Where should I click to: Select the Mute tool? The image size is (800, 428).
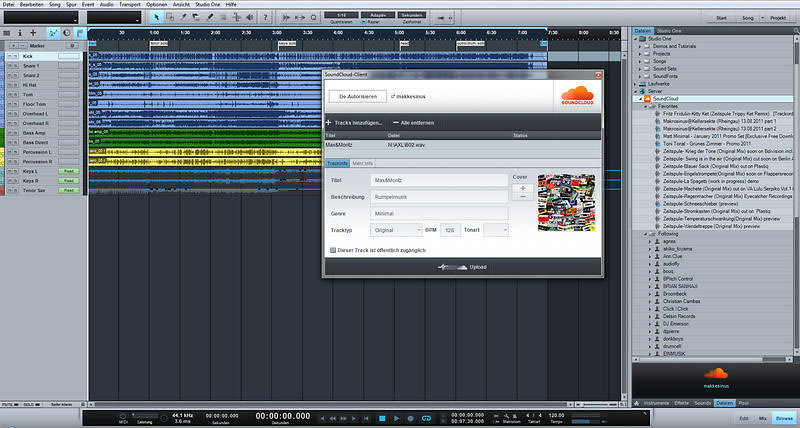[223, 17]
